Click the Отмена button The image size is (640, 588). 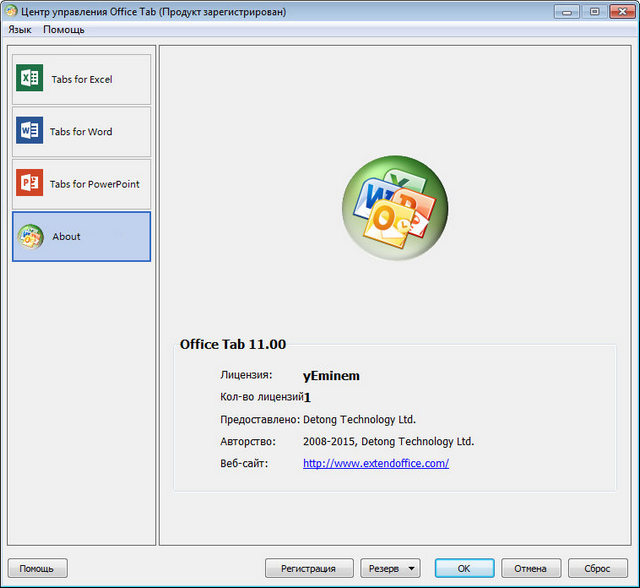pyautogui.click(x=530, y=568)
